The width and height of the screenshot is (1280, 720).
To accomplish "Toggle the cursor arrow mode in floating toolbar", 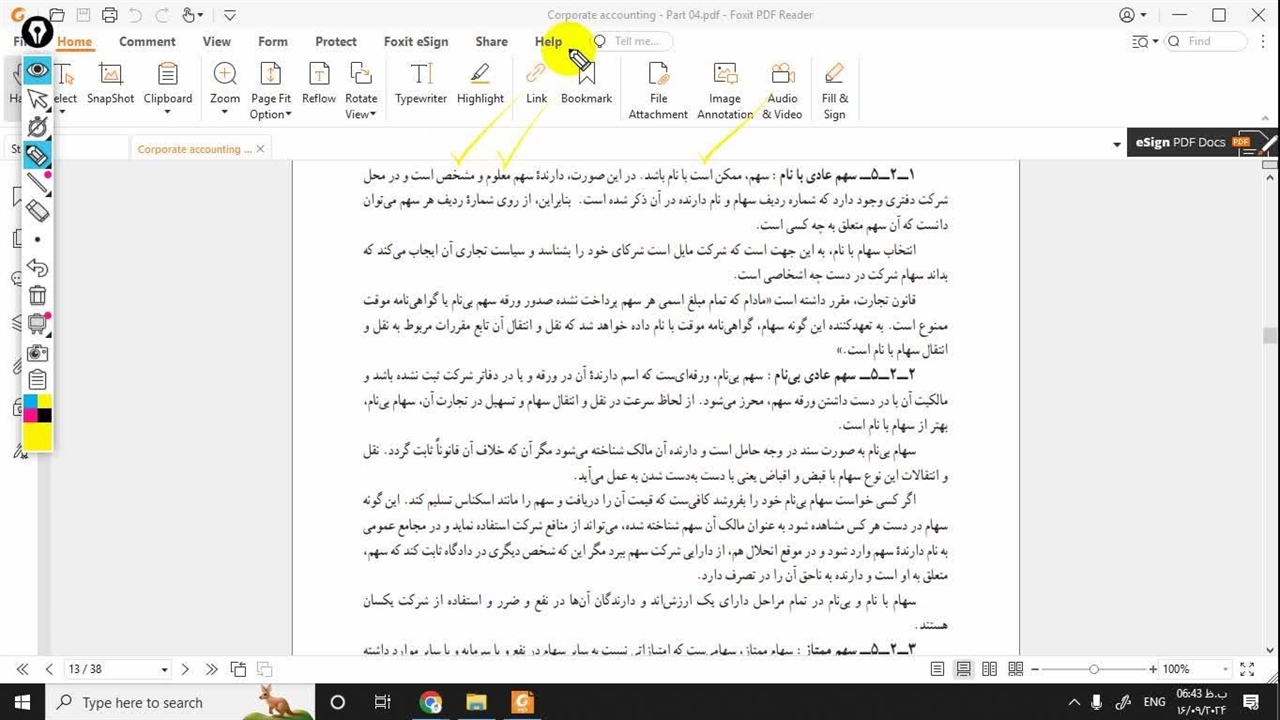I will (37, 99).
